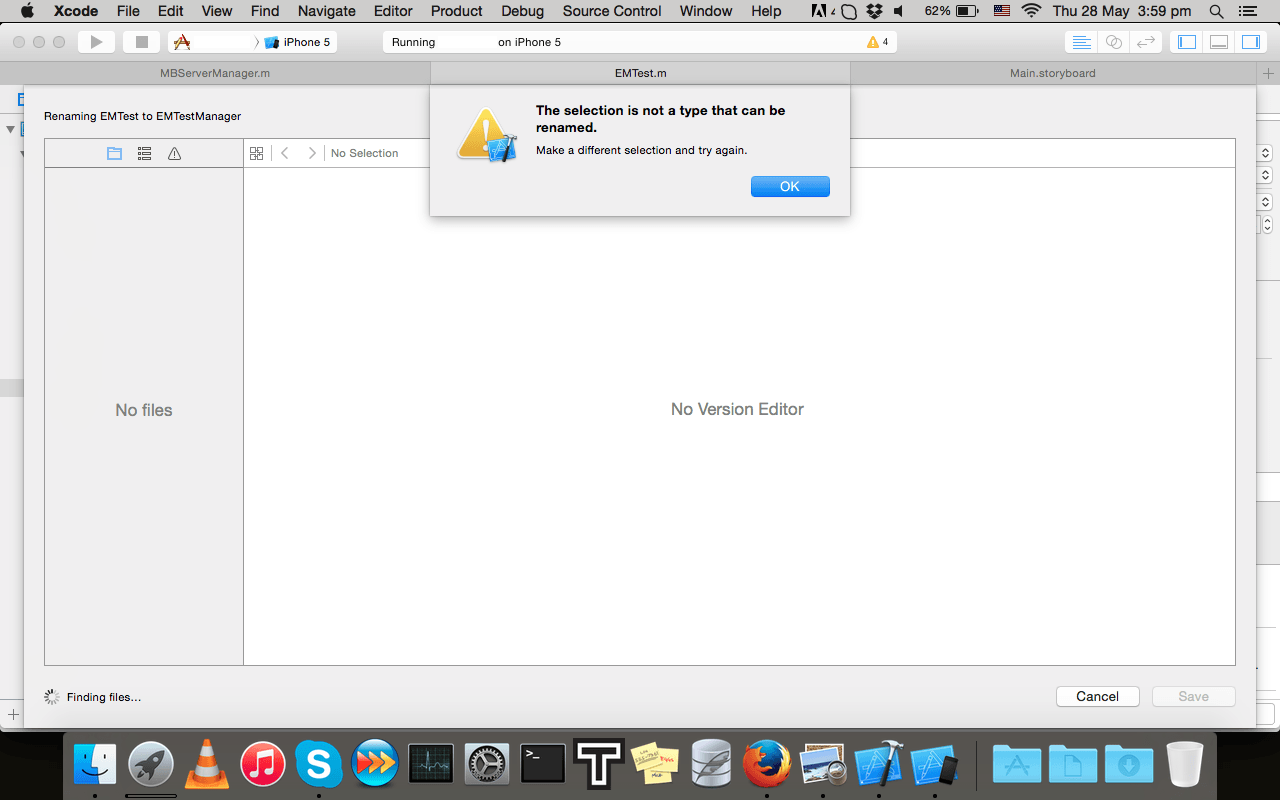Open the Window menu
The height and width of the screenshot is (800, 1280).
click(706, 11)
